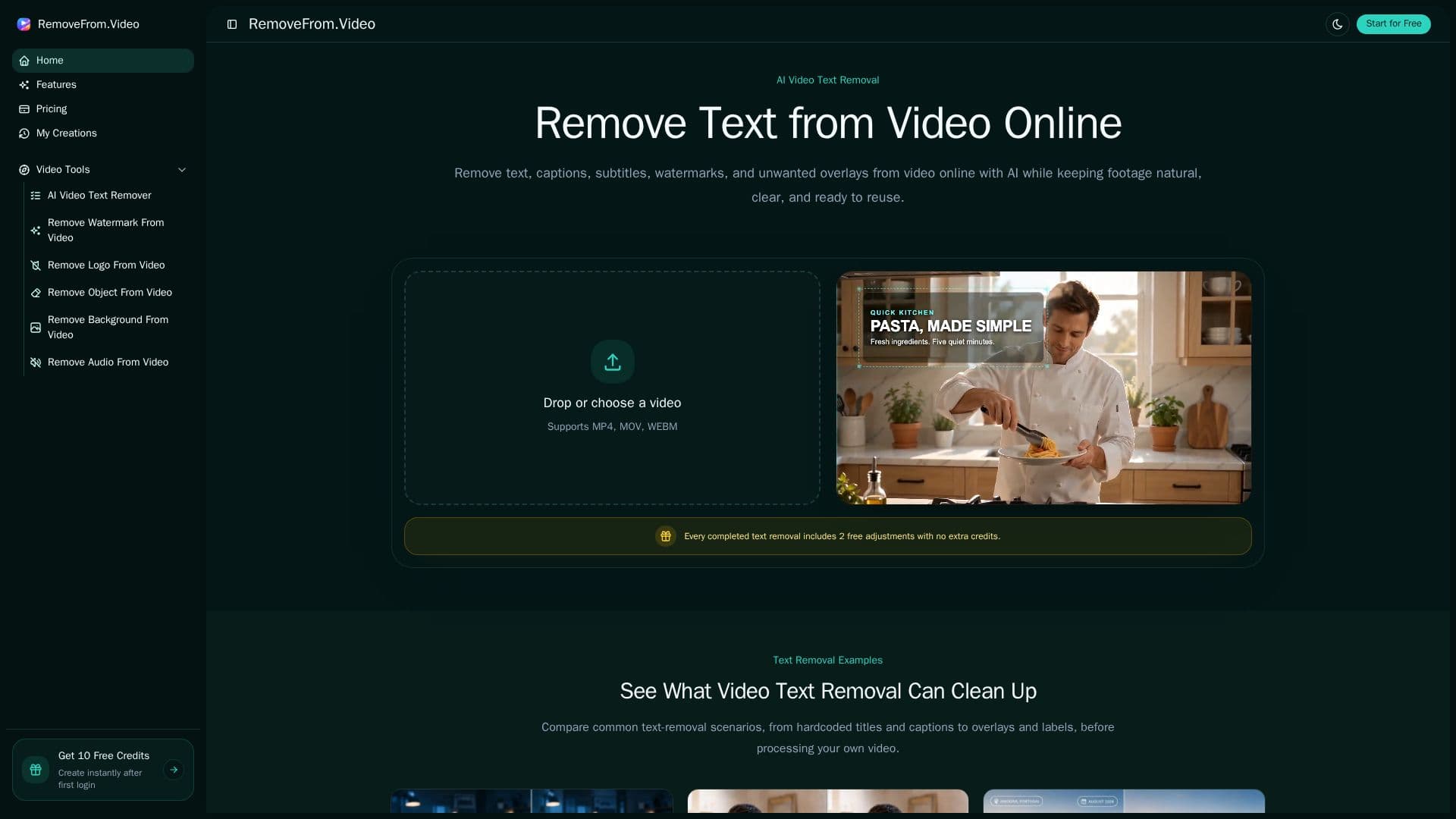Open My Creations in sidebar
Screen dimensions: 1456x819
(x=103, y=133)
